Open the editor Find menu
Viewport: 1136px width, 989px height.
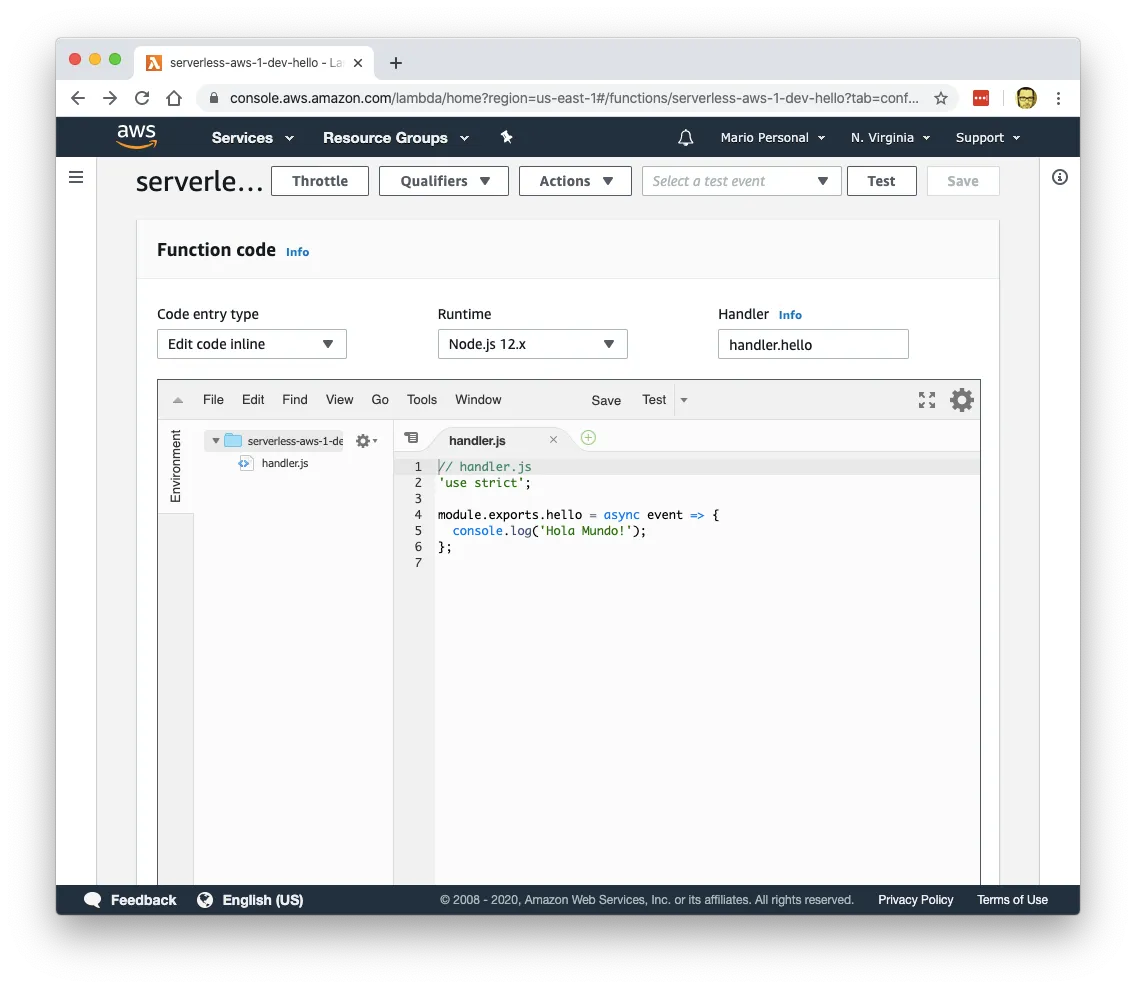(x=295, y=400)
